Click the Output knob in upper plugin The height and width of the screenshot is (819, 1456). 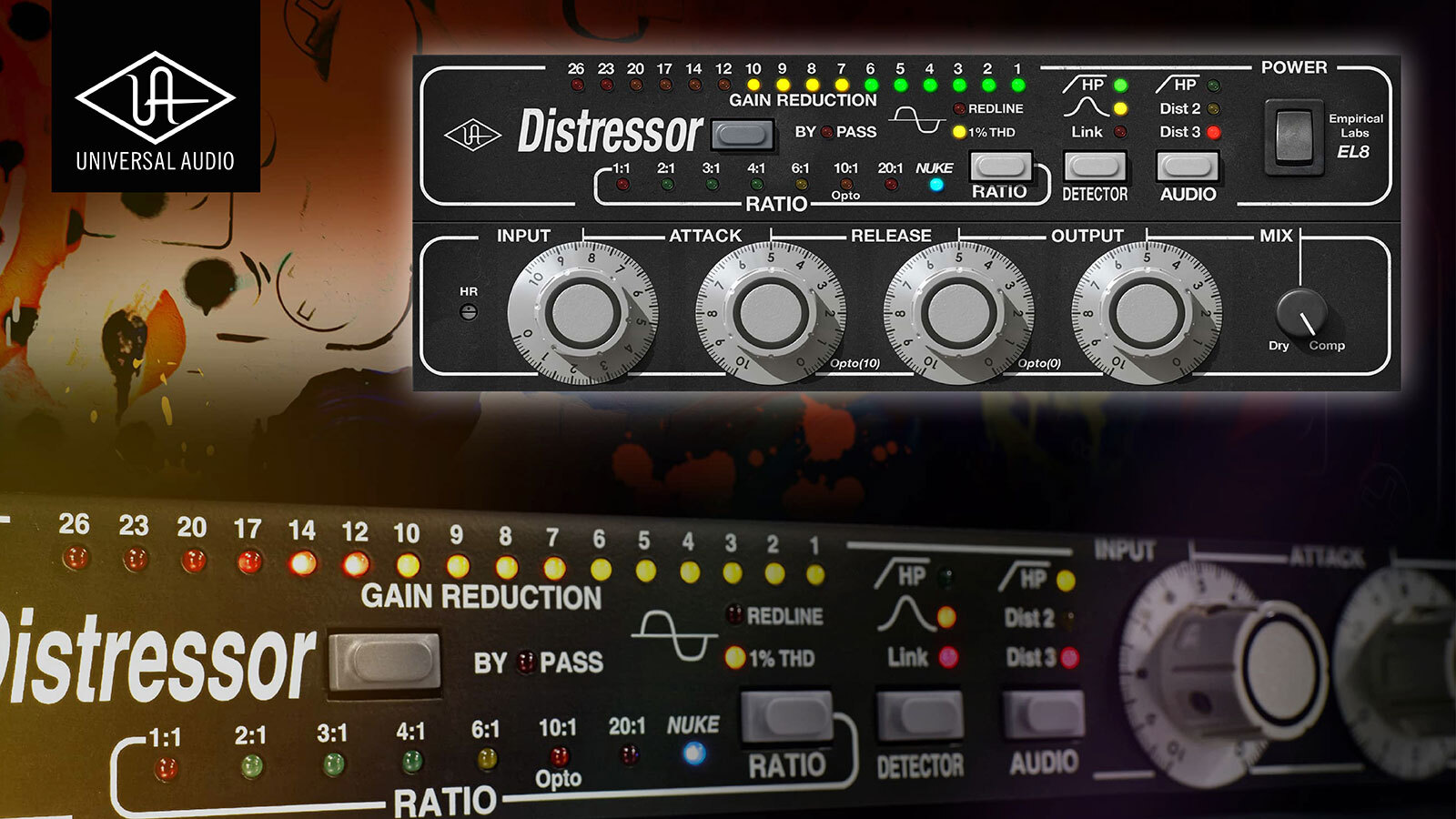[x=1147, y=313]
